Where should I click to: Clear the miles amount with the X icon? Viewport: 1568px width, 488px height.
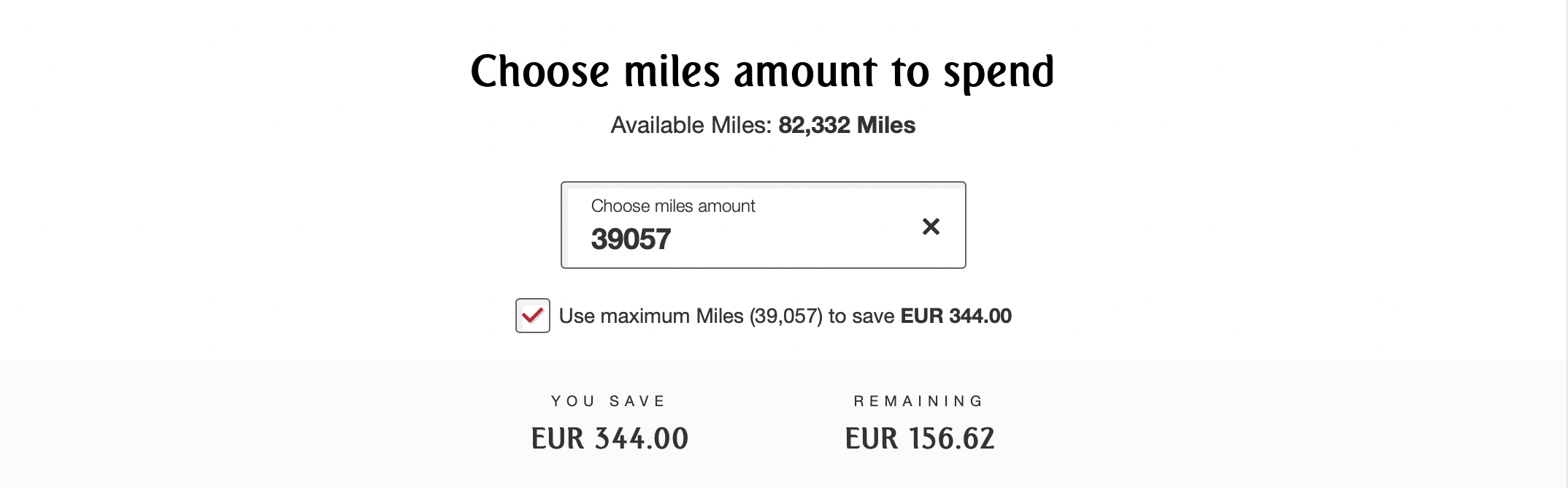pyautogui.click(x=931, y=226)
